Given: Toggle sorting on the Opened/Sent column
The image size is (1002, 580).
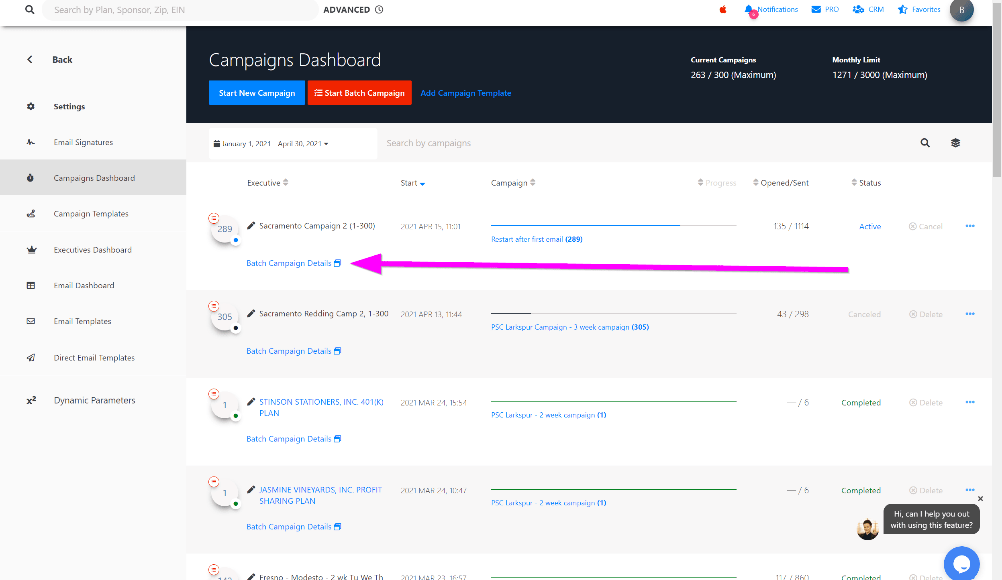Looking at the screenshot, I should click(784, 183).
